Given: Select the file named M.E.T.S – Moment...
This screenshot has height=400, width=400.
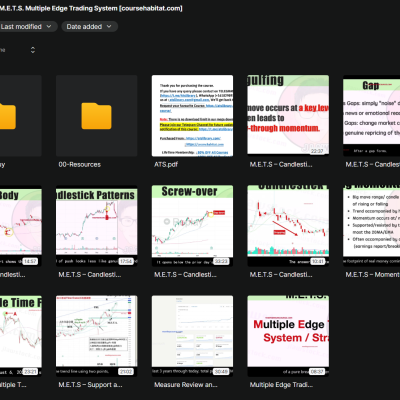Looking at the screenshot, I should pos(372,275).
